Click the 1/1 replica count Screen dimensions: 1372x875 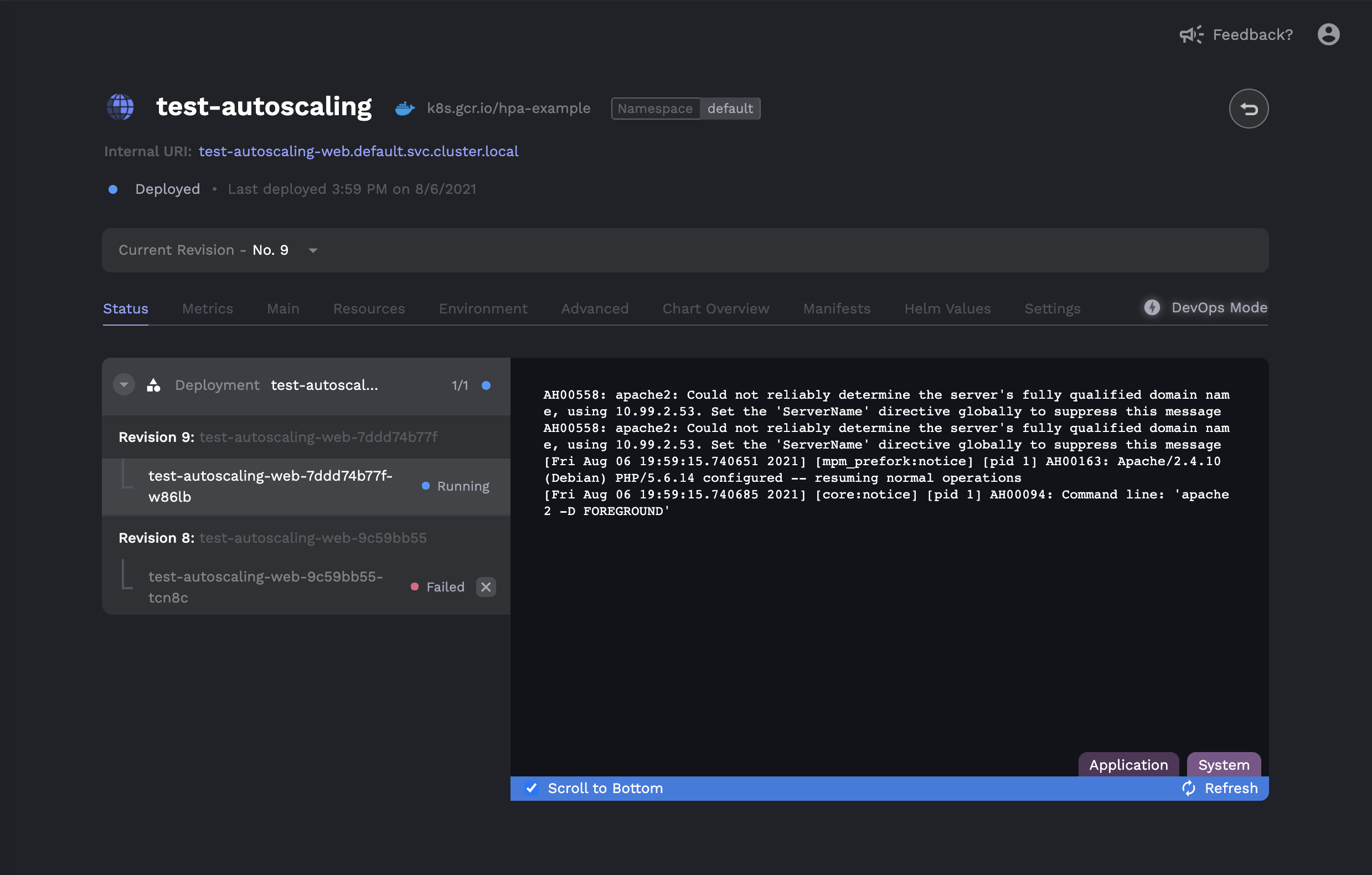coord(459,385)
